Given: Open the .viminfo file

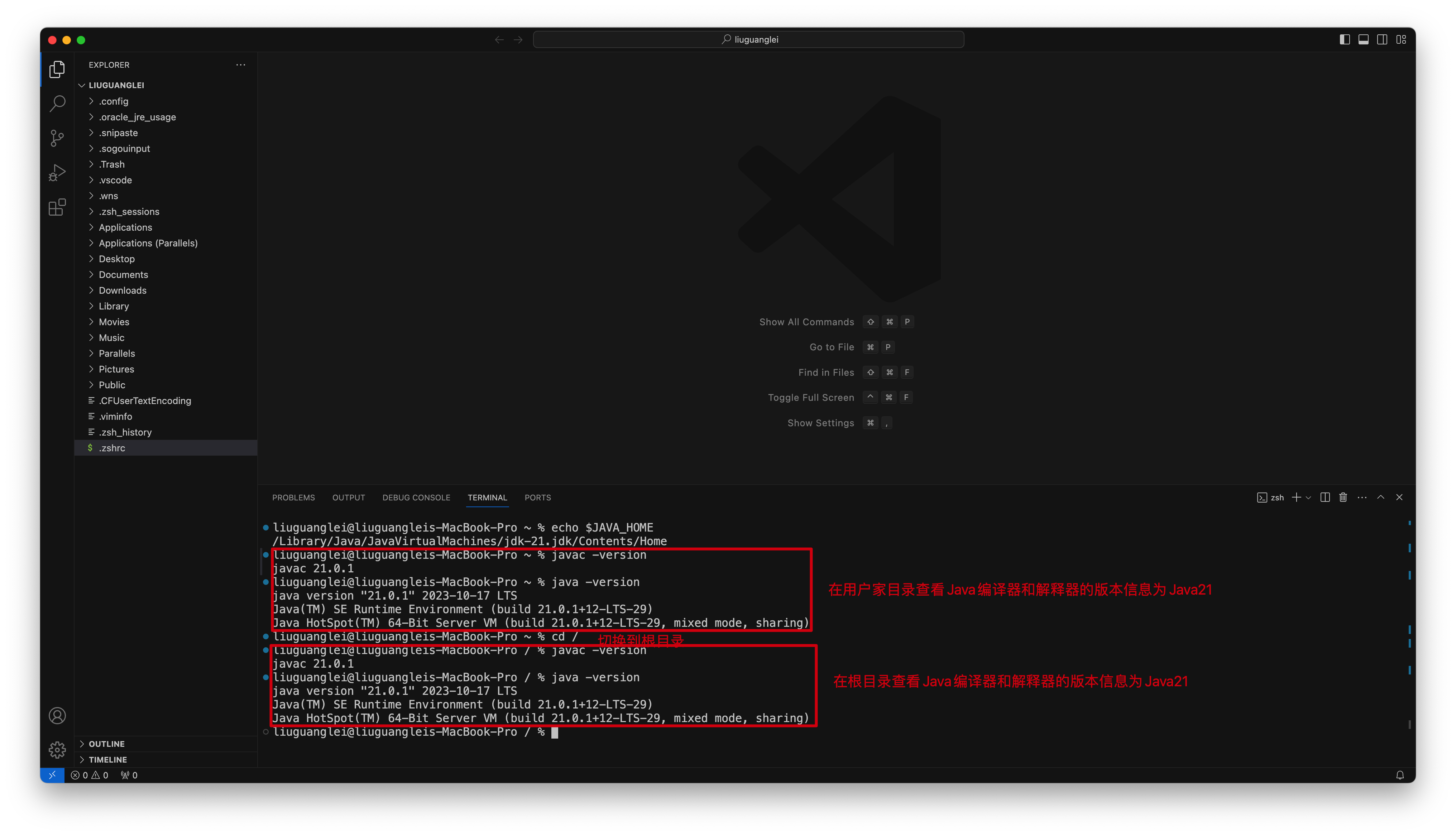Looking at the screenshot, I should pyautogui.click(x=166, y=416).
